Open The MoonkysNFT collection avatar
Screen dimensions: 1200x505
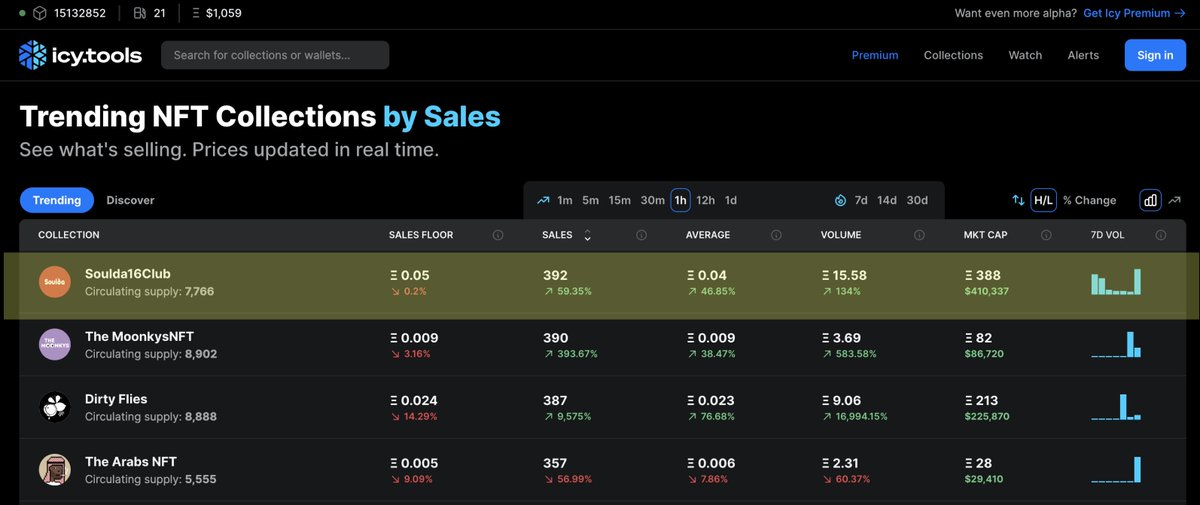coord(55,345)
